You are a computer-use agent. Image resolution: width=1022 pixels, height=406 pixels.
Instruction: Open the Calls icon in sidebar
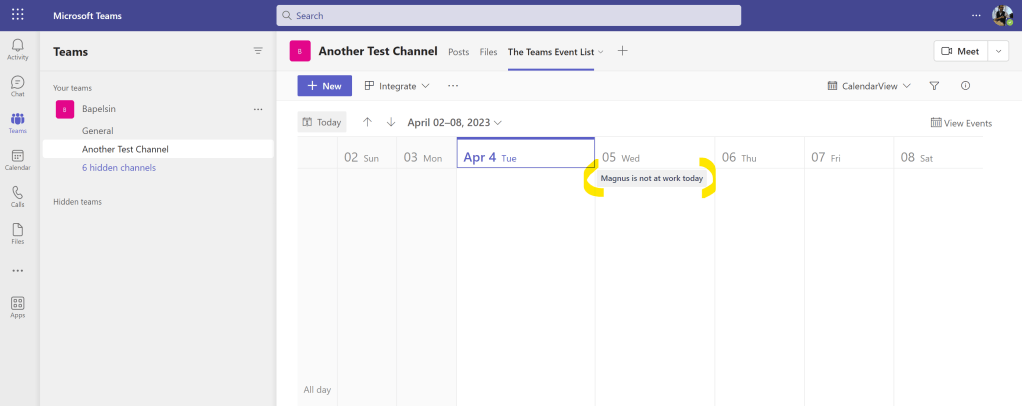18,196
